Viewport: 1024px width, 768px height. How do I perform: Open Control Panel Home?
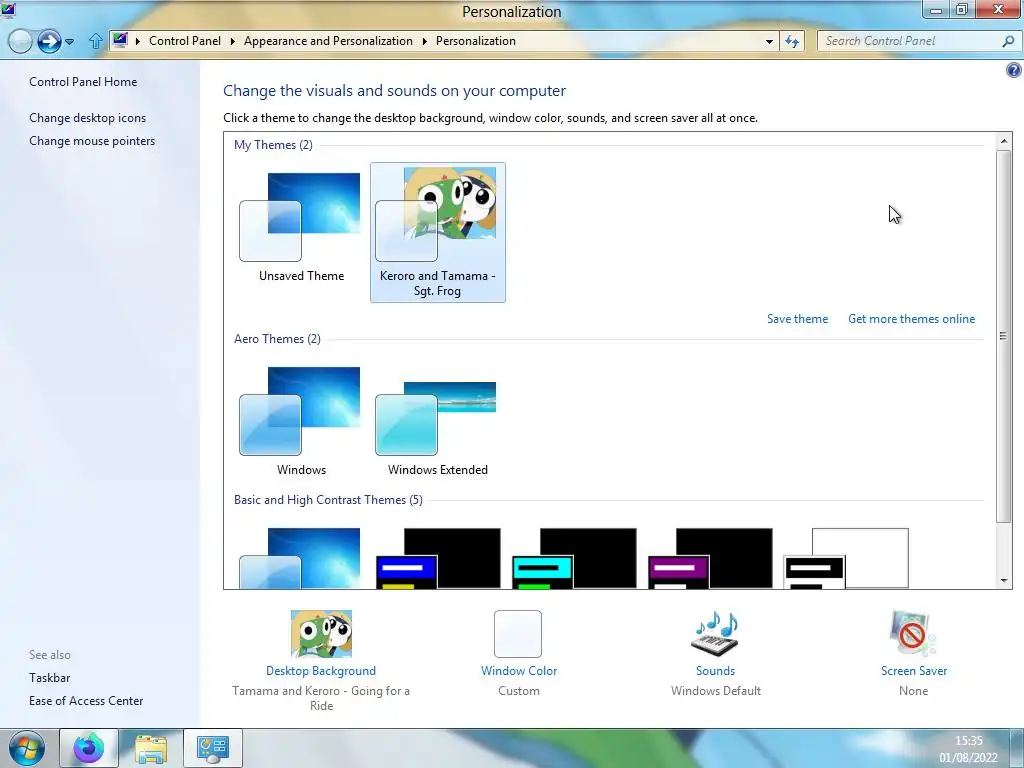[83, 82]
